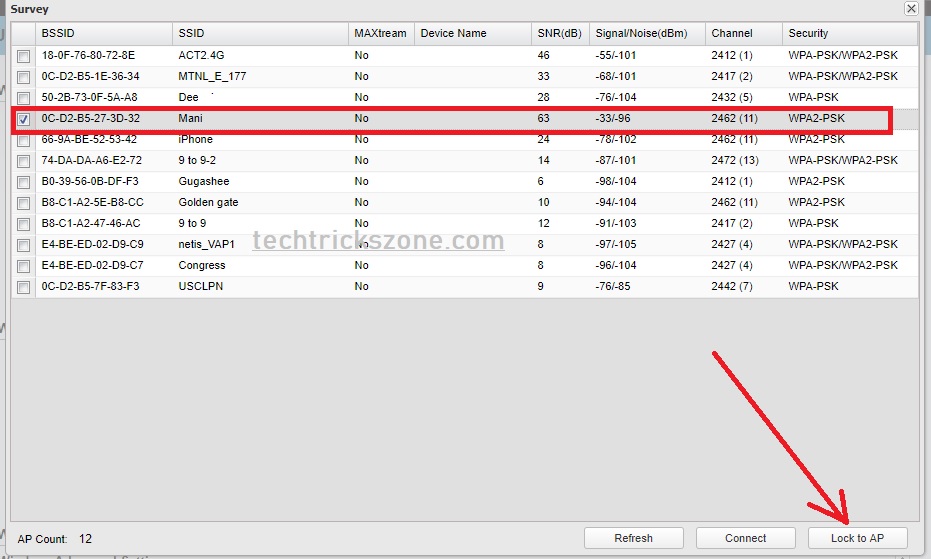
Task: Sort networks by Security column
Action: click(848, 33)
